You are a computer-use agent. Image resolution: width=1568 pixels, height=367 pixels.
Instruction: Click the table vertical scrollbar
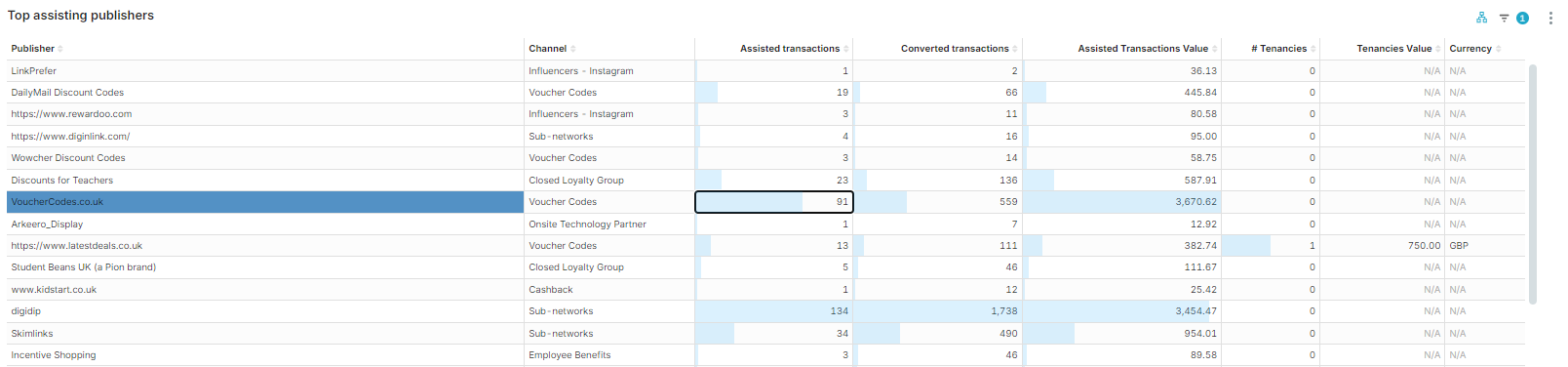pyautogui.click(x=1533, y=184)
